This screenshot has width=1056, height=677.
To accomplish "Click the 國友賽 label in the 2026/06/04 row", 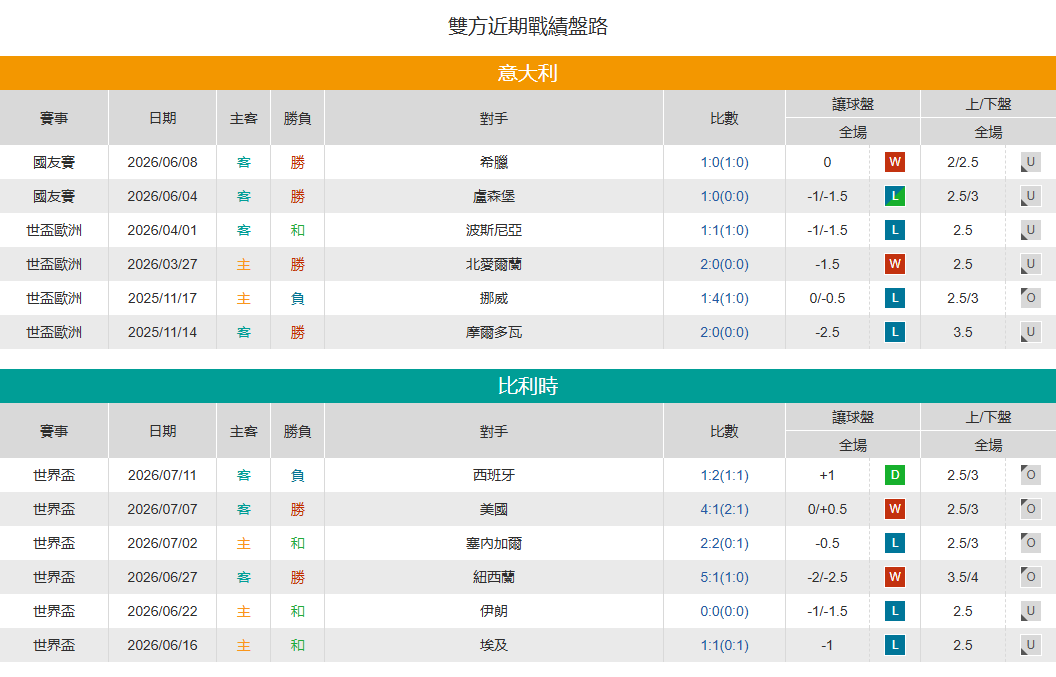I will click(x=54, y=196).
